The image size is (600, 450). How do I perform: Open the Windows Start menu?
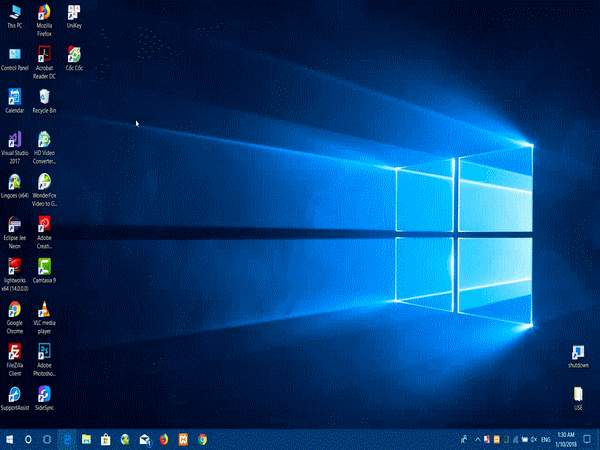(10, 439)
